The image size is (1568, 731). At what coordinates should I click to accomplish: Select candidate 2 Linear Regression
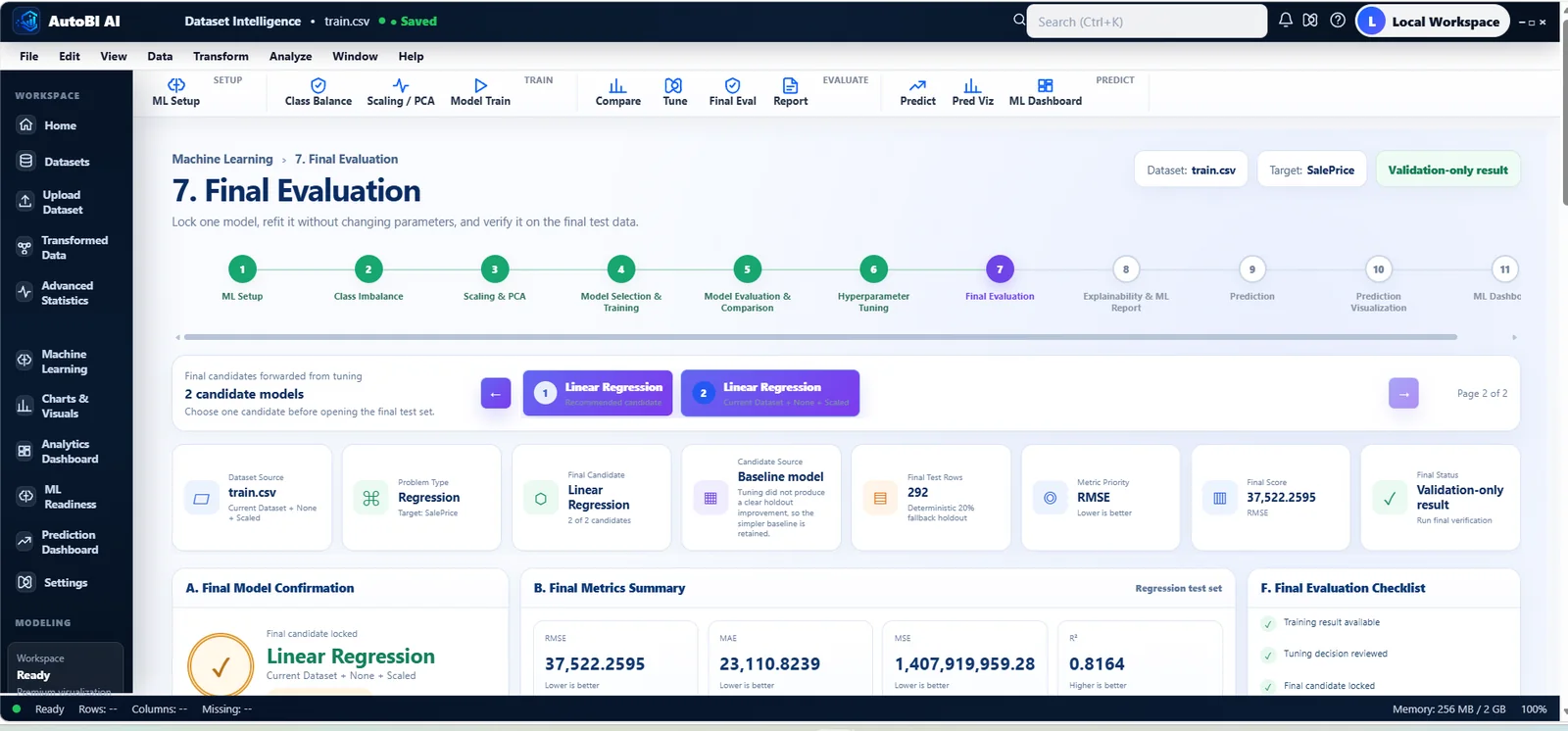770,393
